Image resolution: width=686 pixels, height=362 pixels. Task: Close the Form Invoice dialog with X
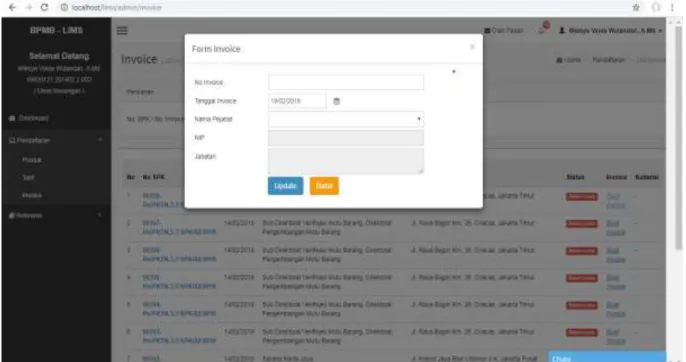(x=472, y=47)
